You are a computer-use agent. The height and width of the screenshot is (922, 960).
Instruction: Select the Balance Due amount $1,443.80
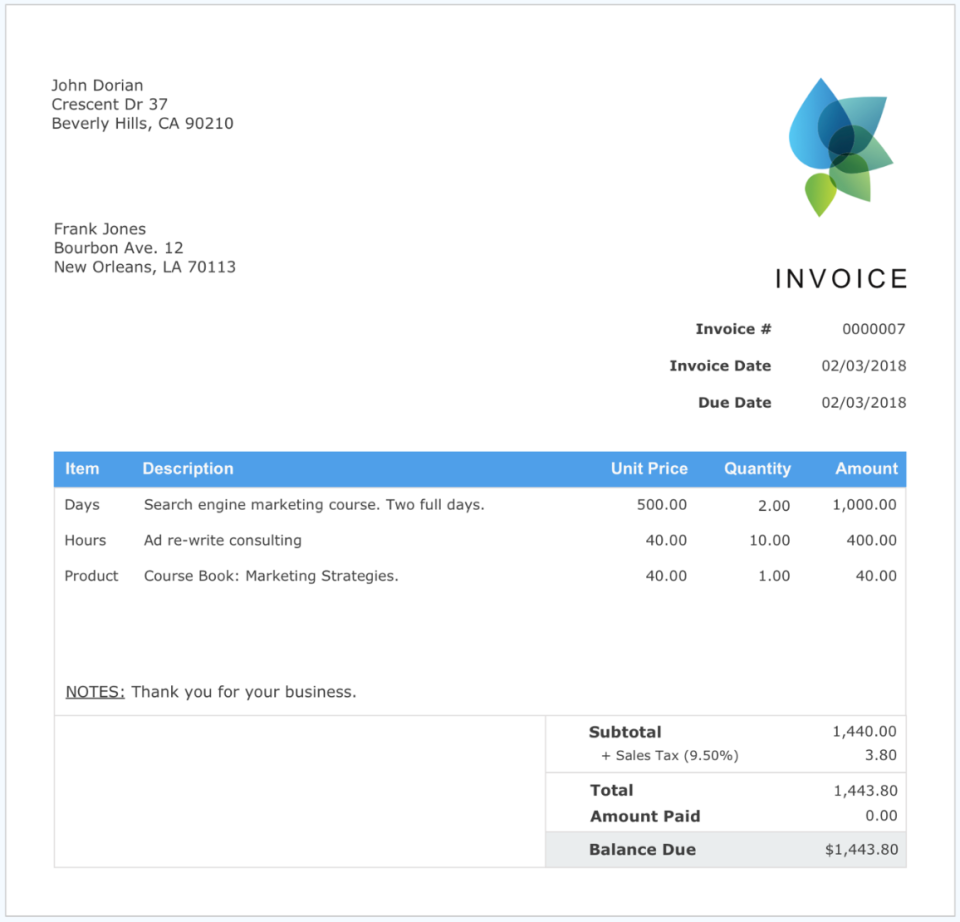pos(862,849)
